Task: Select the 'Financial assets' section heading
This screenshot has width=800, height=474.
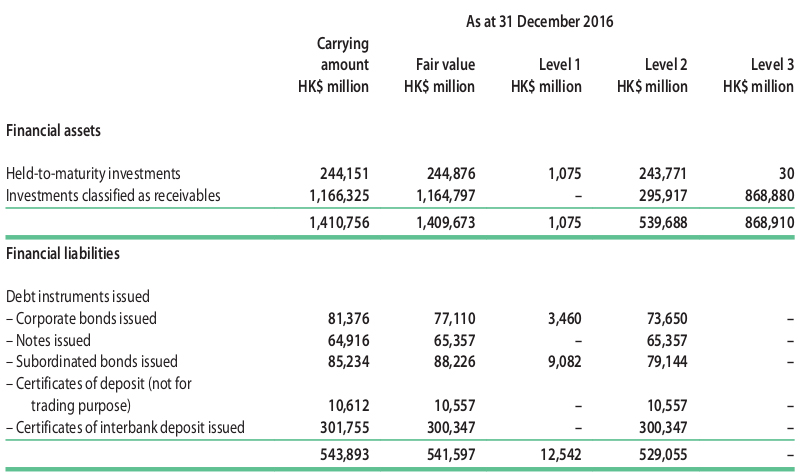Action: 54,131
